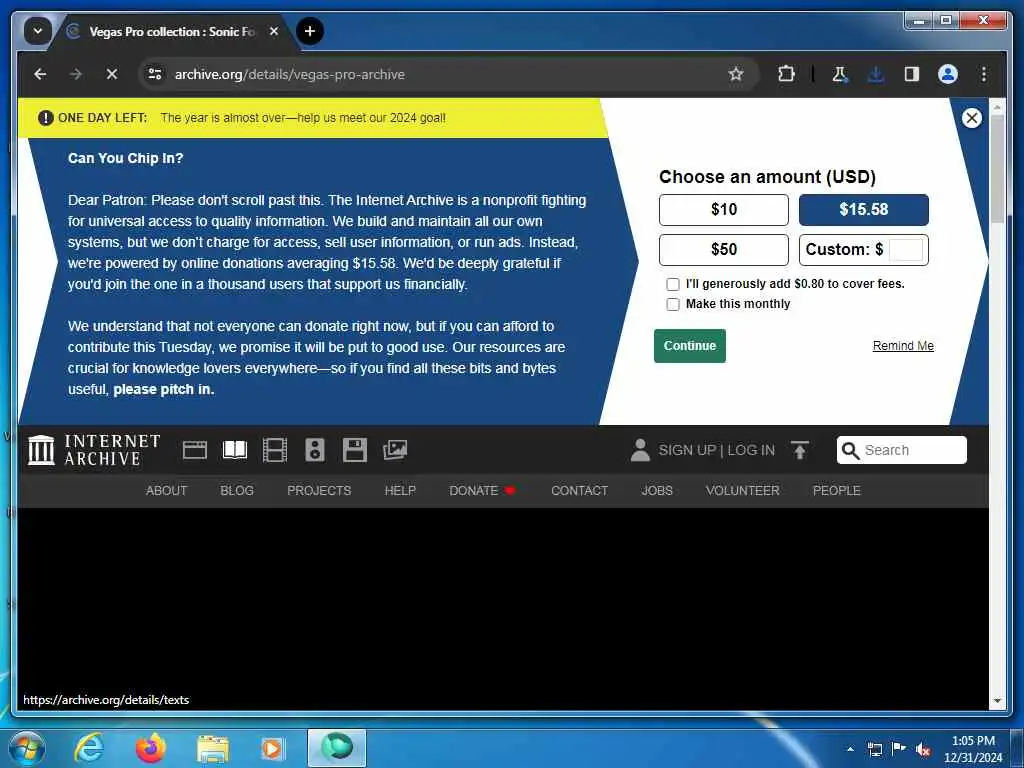Click the forward navigation arrow

[76, 74]
